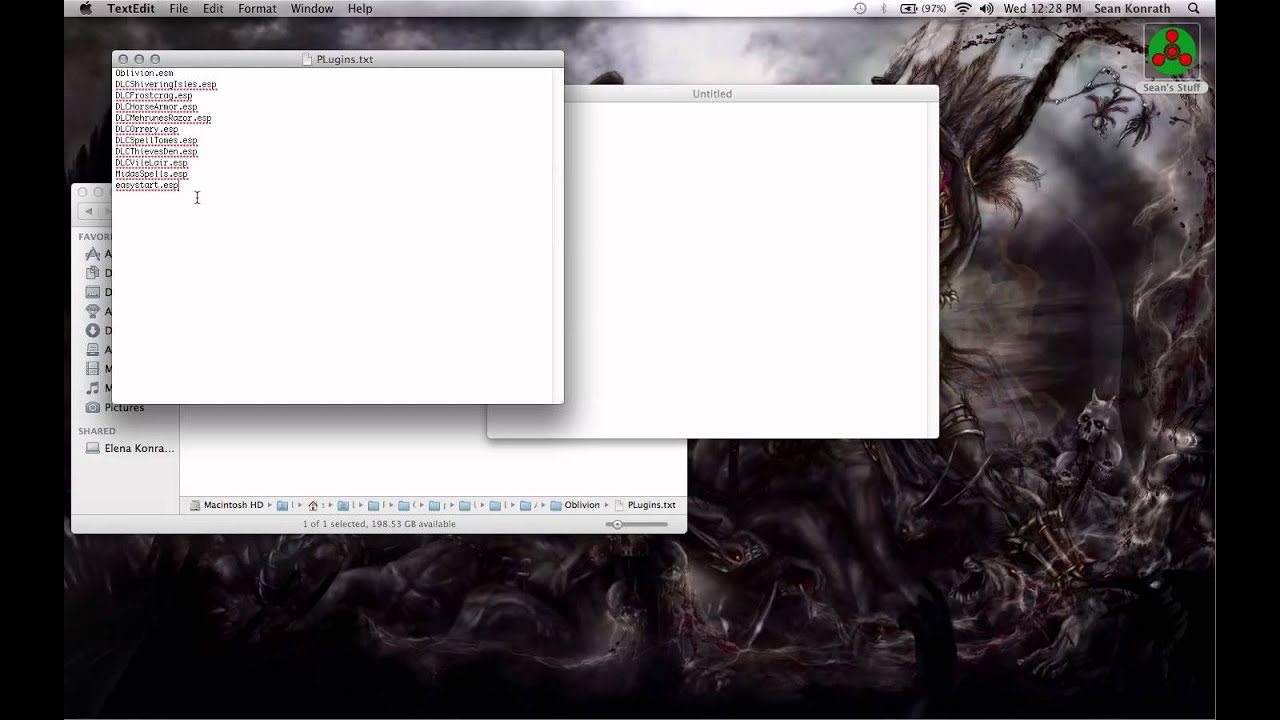
Task: Click the DLCSpellTomes.esp line
Action: (156, 141)
